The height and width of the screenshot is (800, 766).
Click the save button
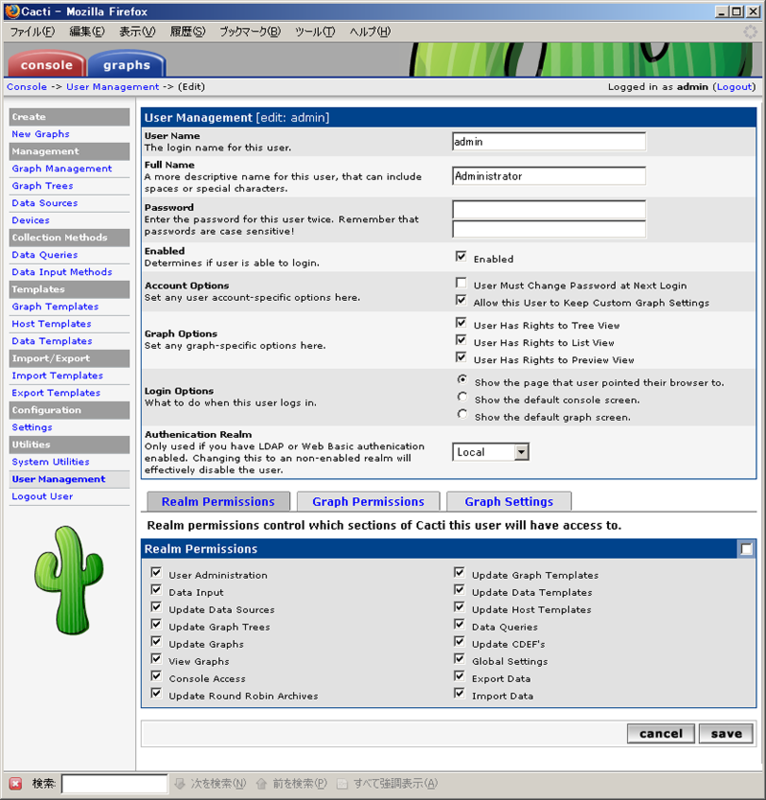coord(726,733)
